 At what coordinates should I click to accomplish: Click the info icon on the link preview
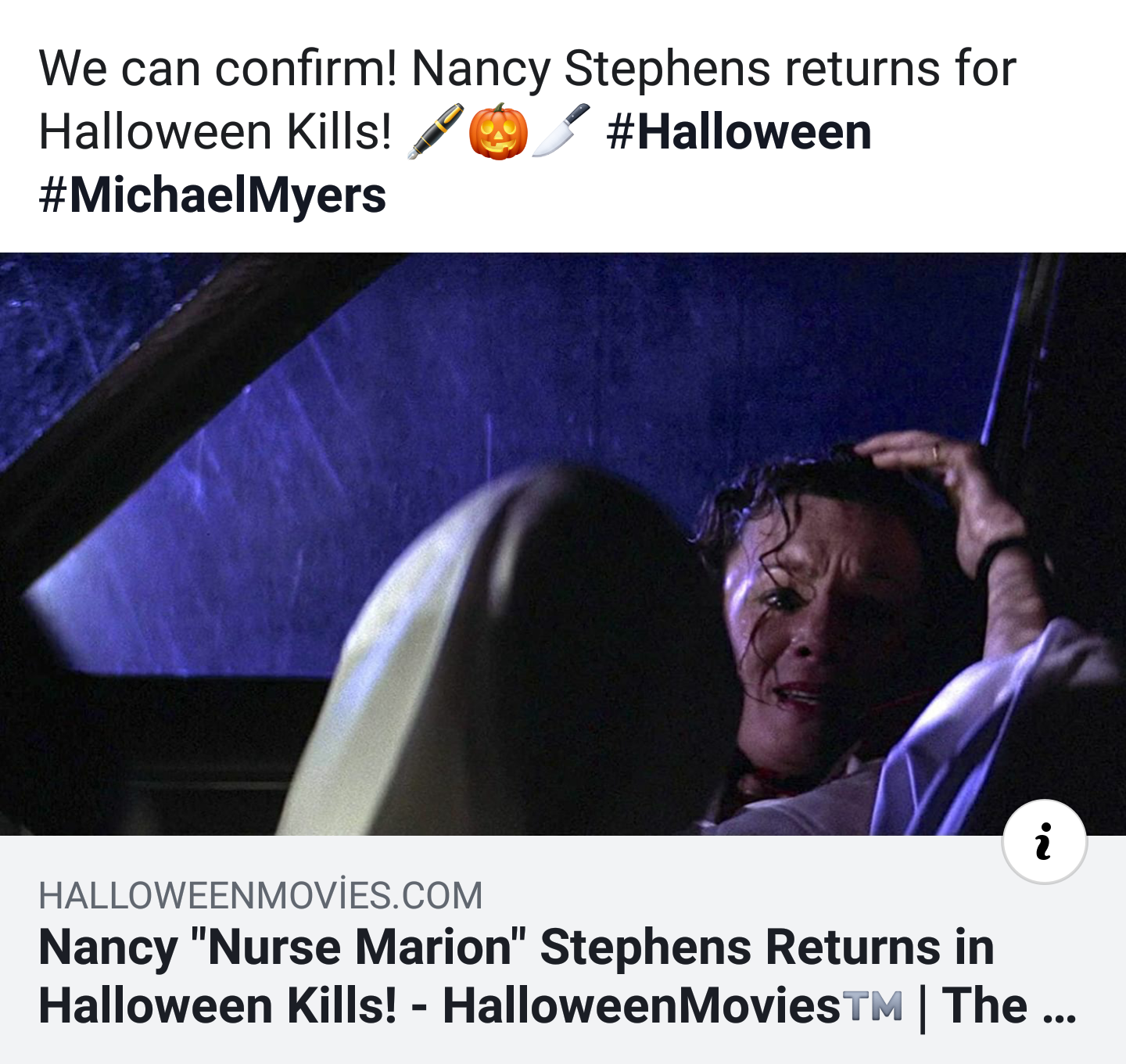click(x=1044, y=842)
